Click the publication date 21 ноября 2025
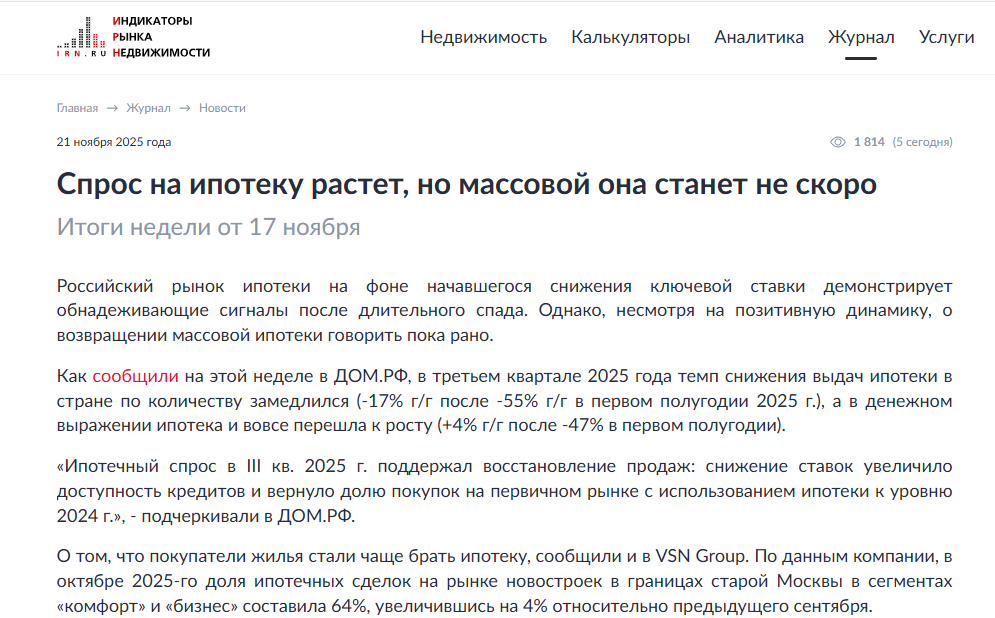The image size is (995, 618). click(x=113, y=142)
